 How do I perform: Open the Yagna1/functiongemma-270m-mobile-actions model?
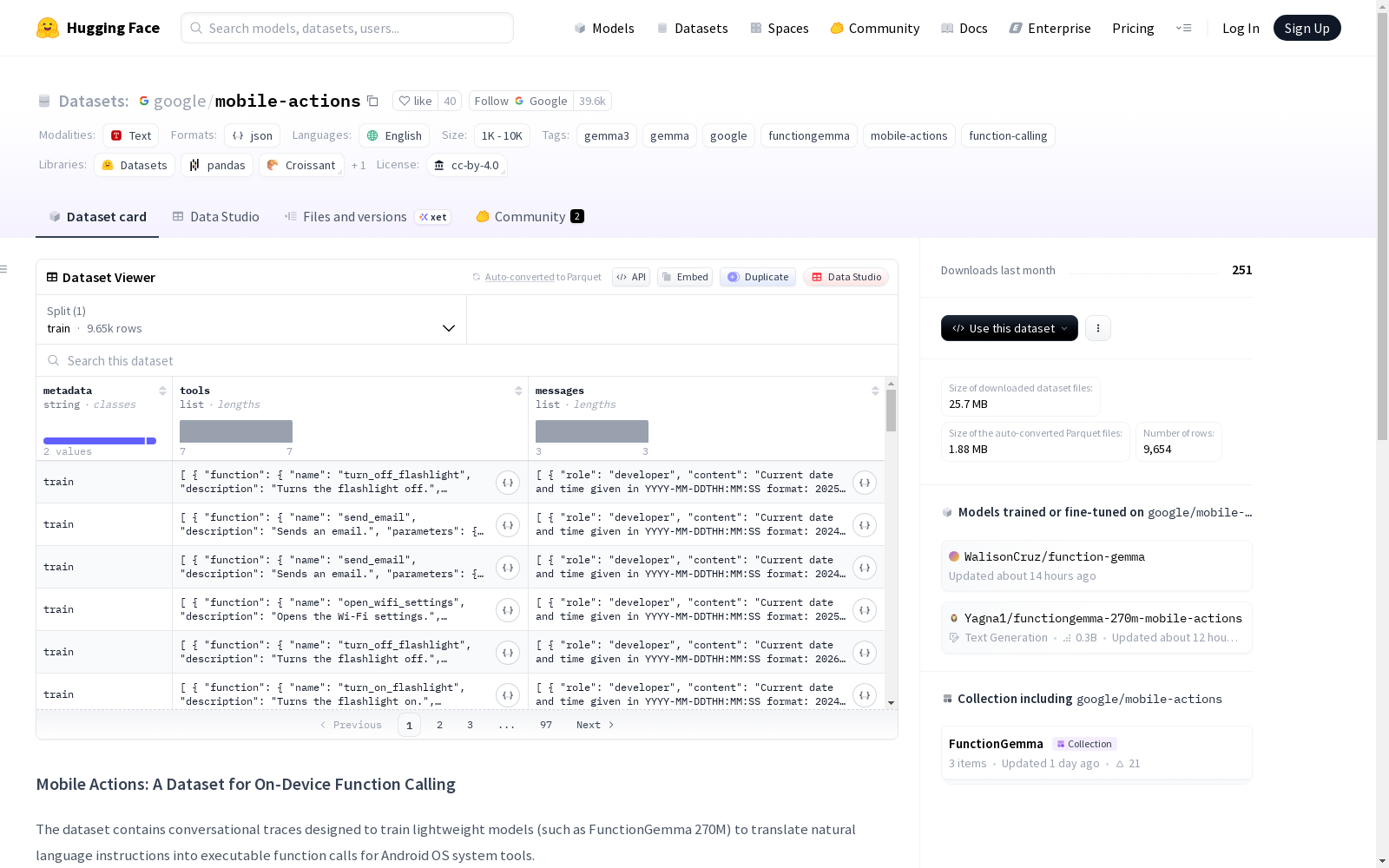coord(1096,627)
